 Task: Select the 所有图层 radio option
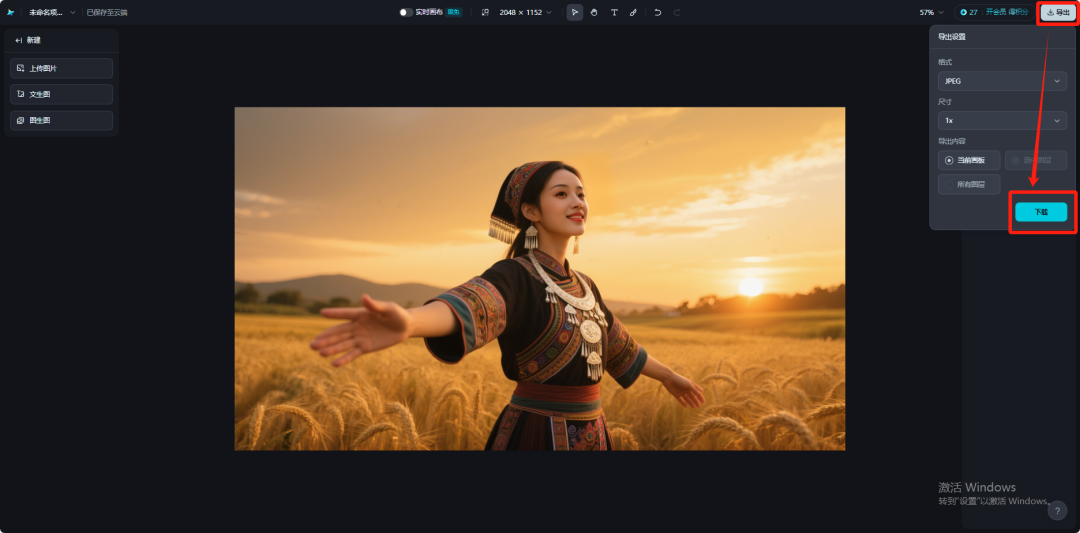969,184
